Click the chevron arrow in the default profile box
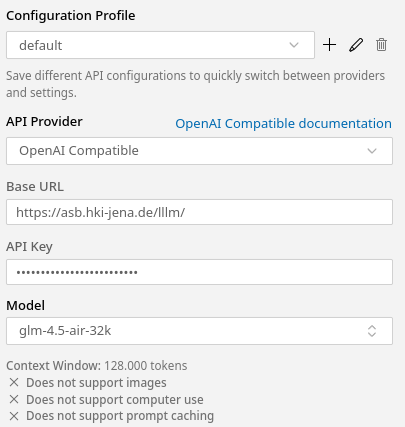The image size is (405, 427). pos(294,45)
